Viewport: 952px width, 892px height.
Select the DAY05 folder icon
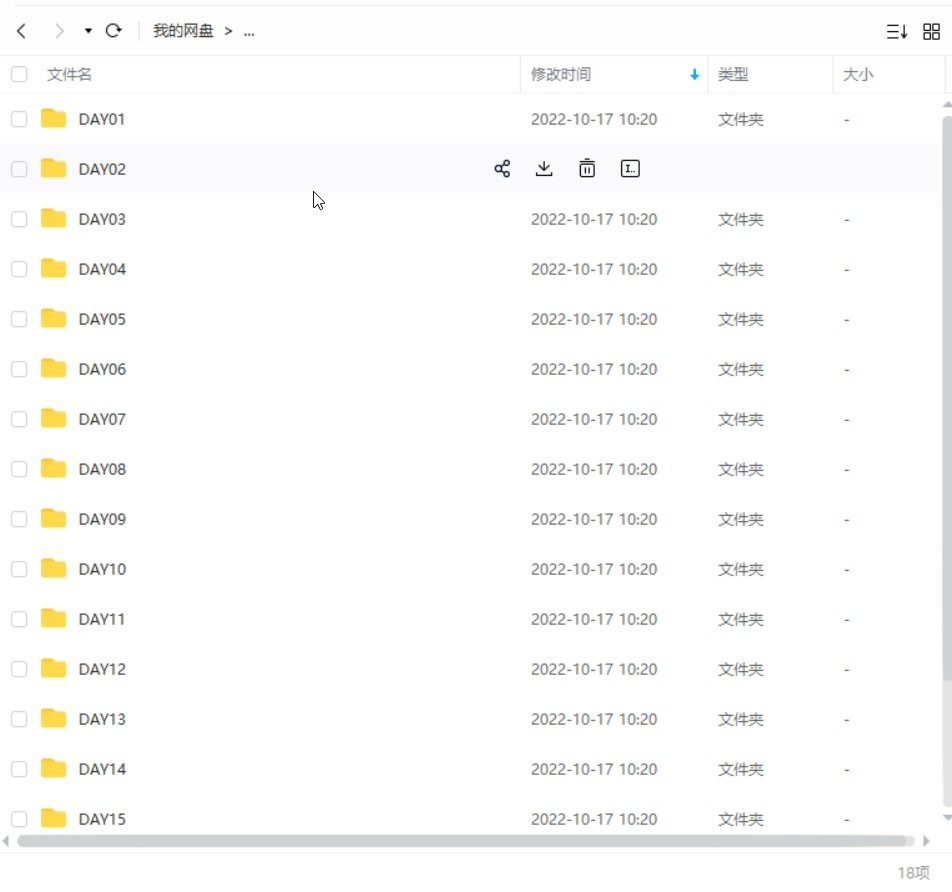pos(53,318)
